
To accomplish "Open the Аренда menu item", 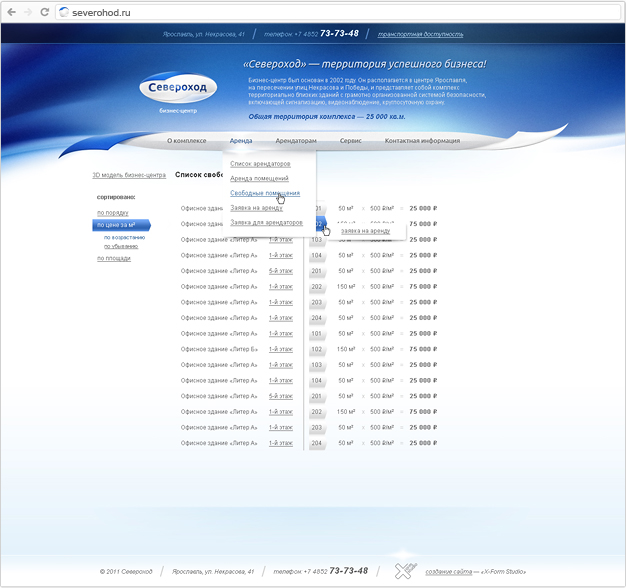I will [241, 141].
